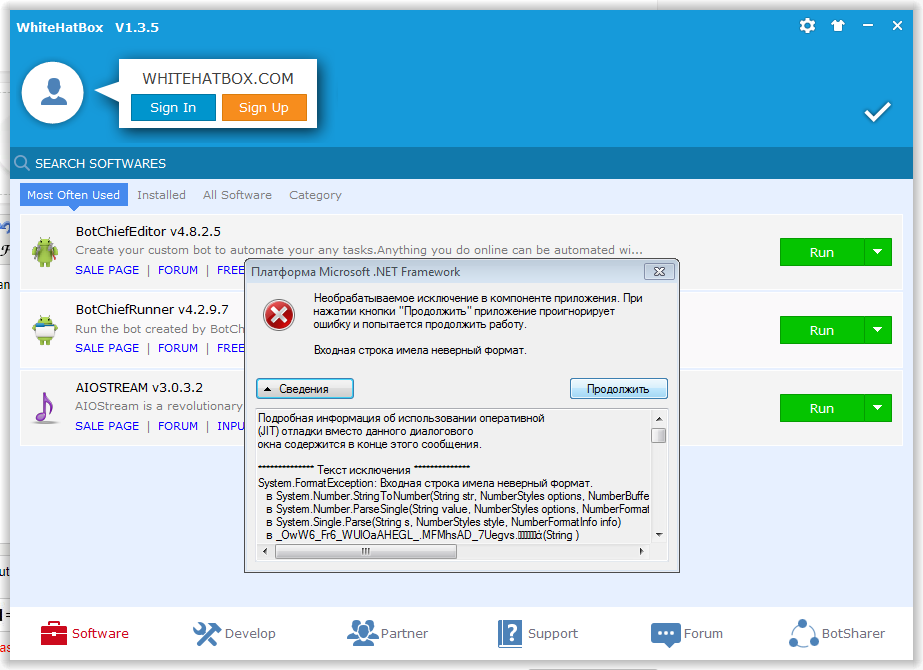This screenshot has height=670, width=923.
Task: Collapse details with Сведения button
Action: tap(305, 388)
